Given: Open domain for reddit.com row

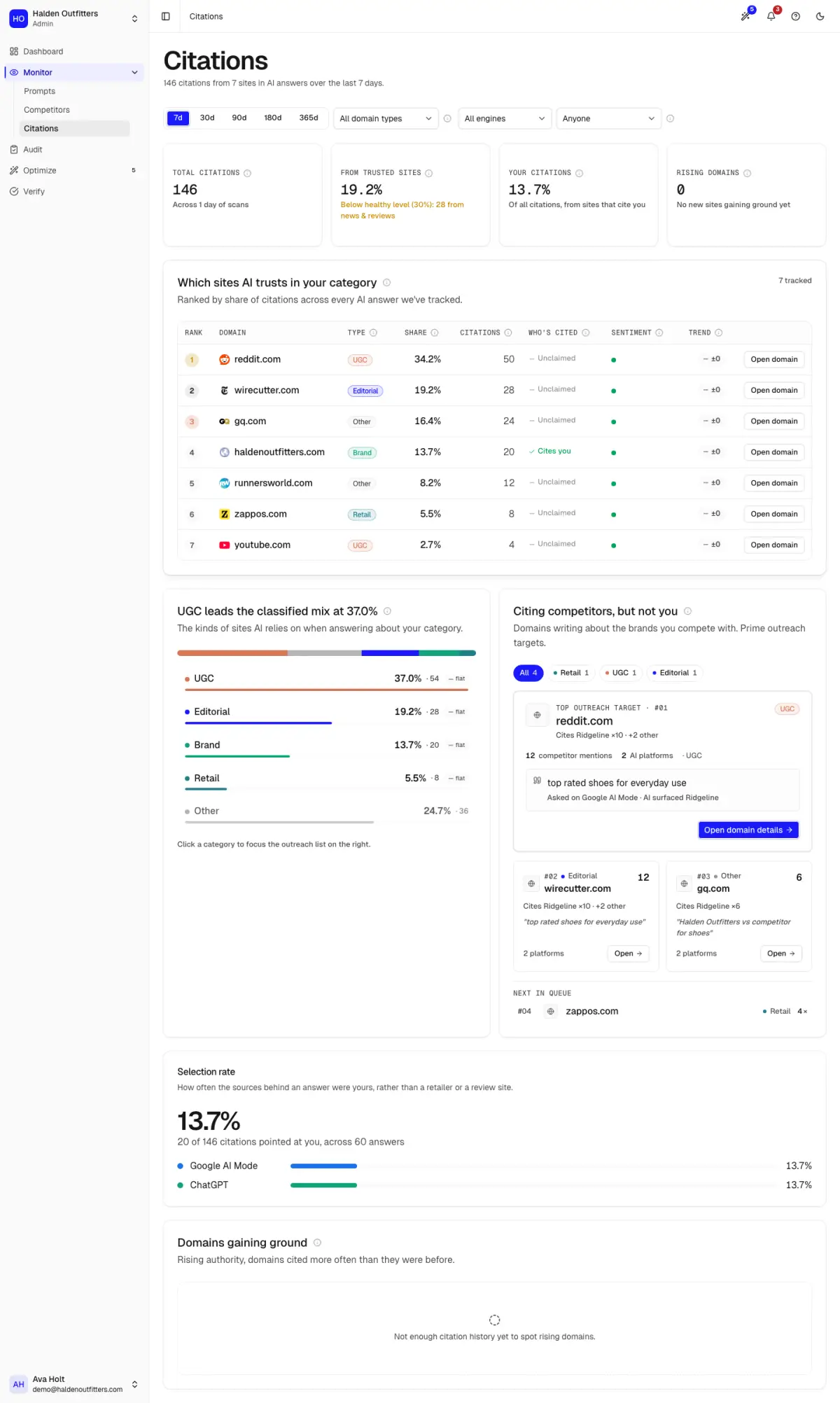Looking at the screenshot, I should pos(774,359).
